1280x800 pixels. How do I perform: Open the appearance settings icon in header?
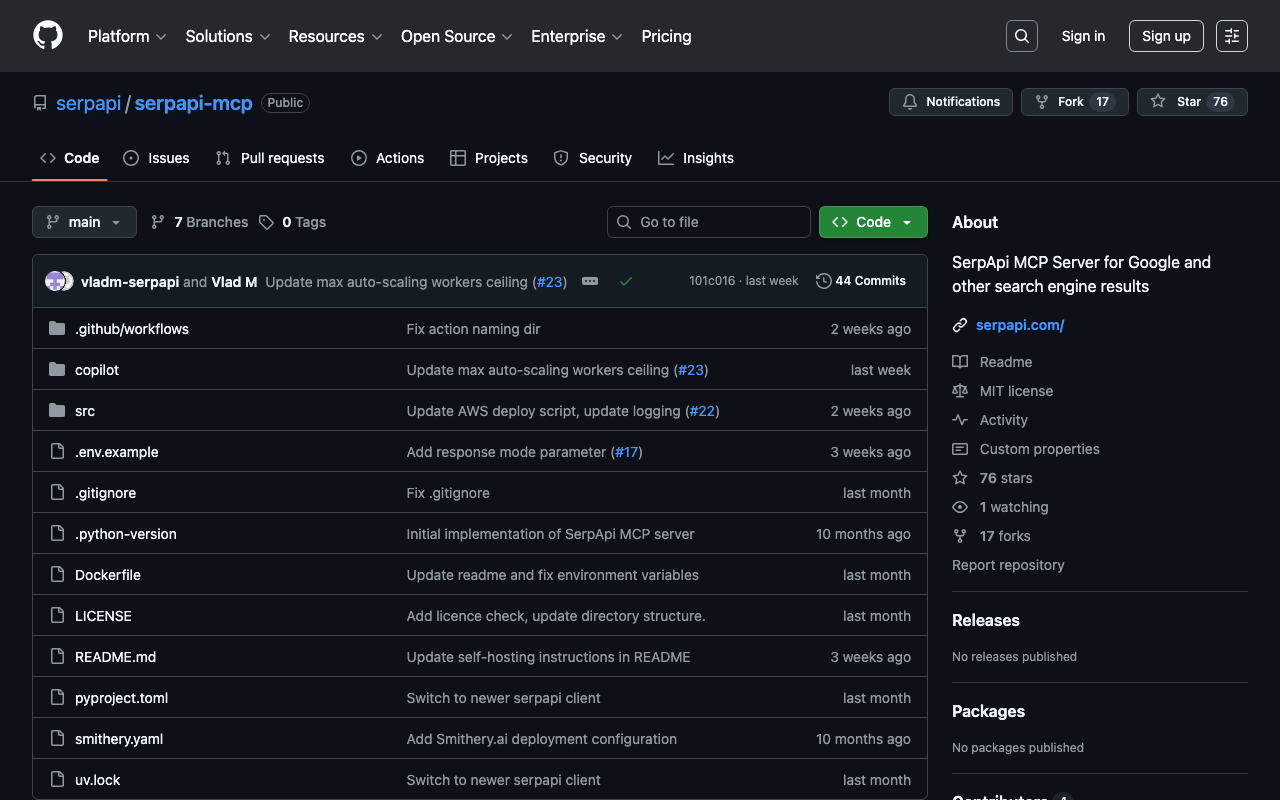(1232, 36)
